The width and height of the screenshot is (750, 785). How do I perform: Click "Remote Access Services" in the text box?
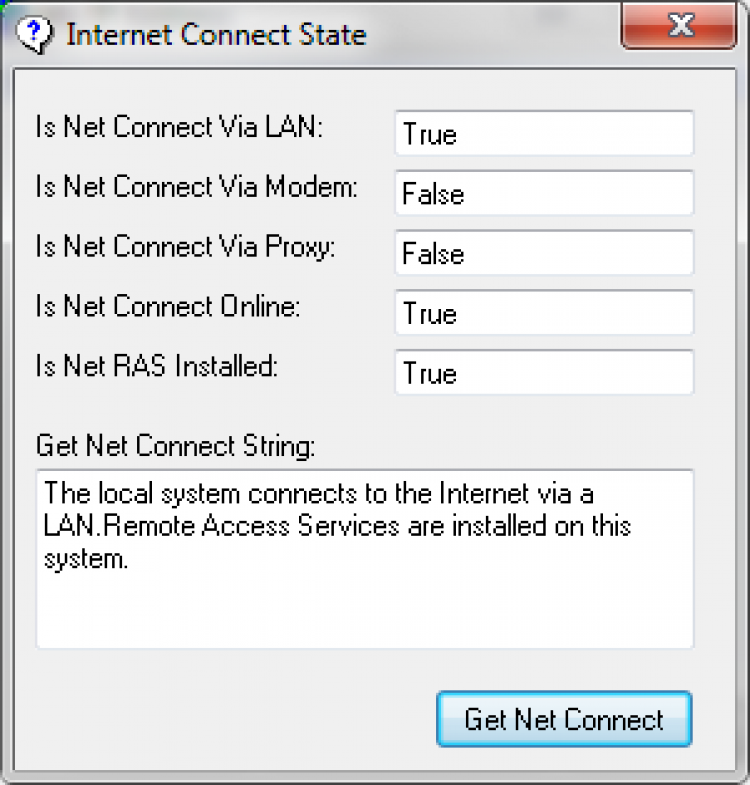pos(270,526)
